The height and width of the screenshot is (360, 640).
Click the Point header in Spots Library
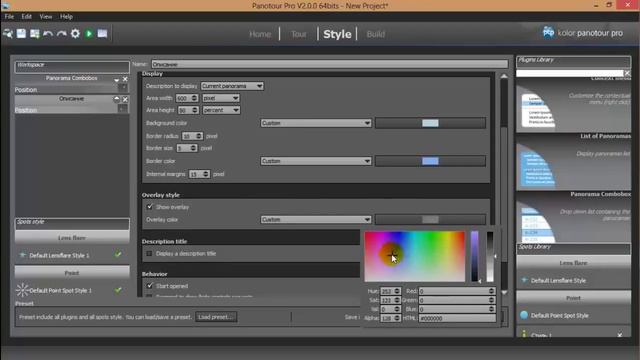[573, 298]
